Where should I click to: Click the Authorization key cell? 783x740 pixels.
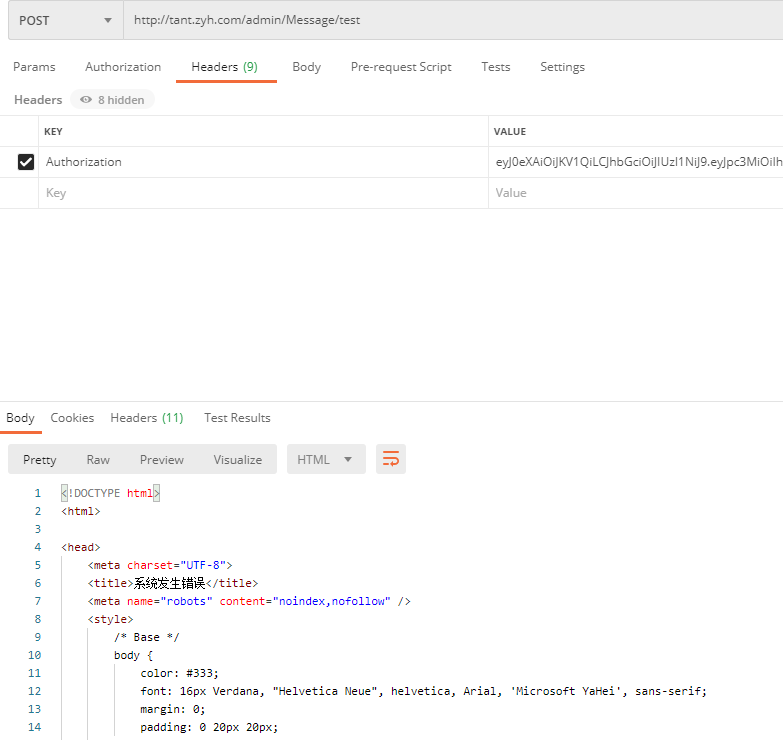[263, 162]
